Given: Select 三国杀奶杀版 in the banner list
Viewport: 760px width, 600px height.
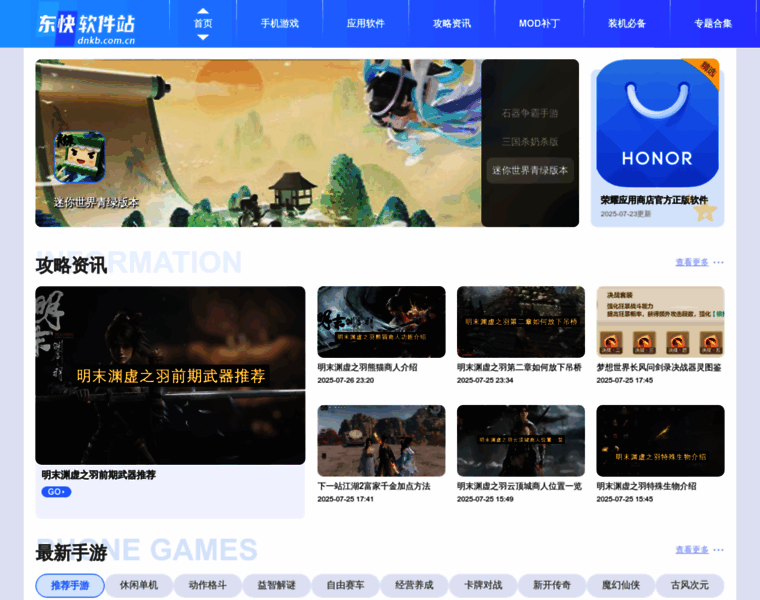Looking at the screenshot, I should (530, 142).
